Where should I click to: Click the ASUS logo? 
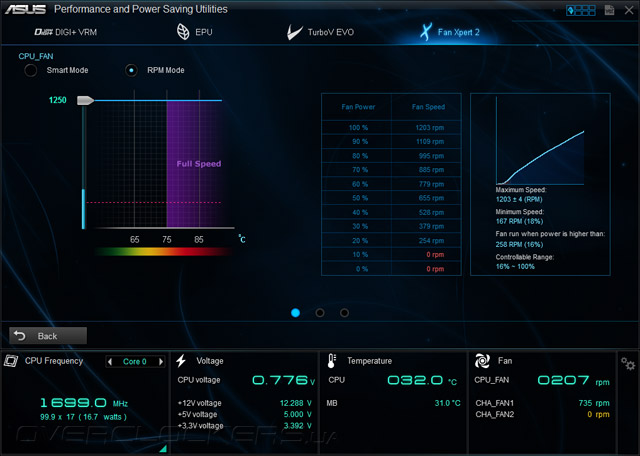(25, 9)
